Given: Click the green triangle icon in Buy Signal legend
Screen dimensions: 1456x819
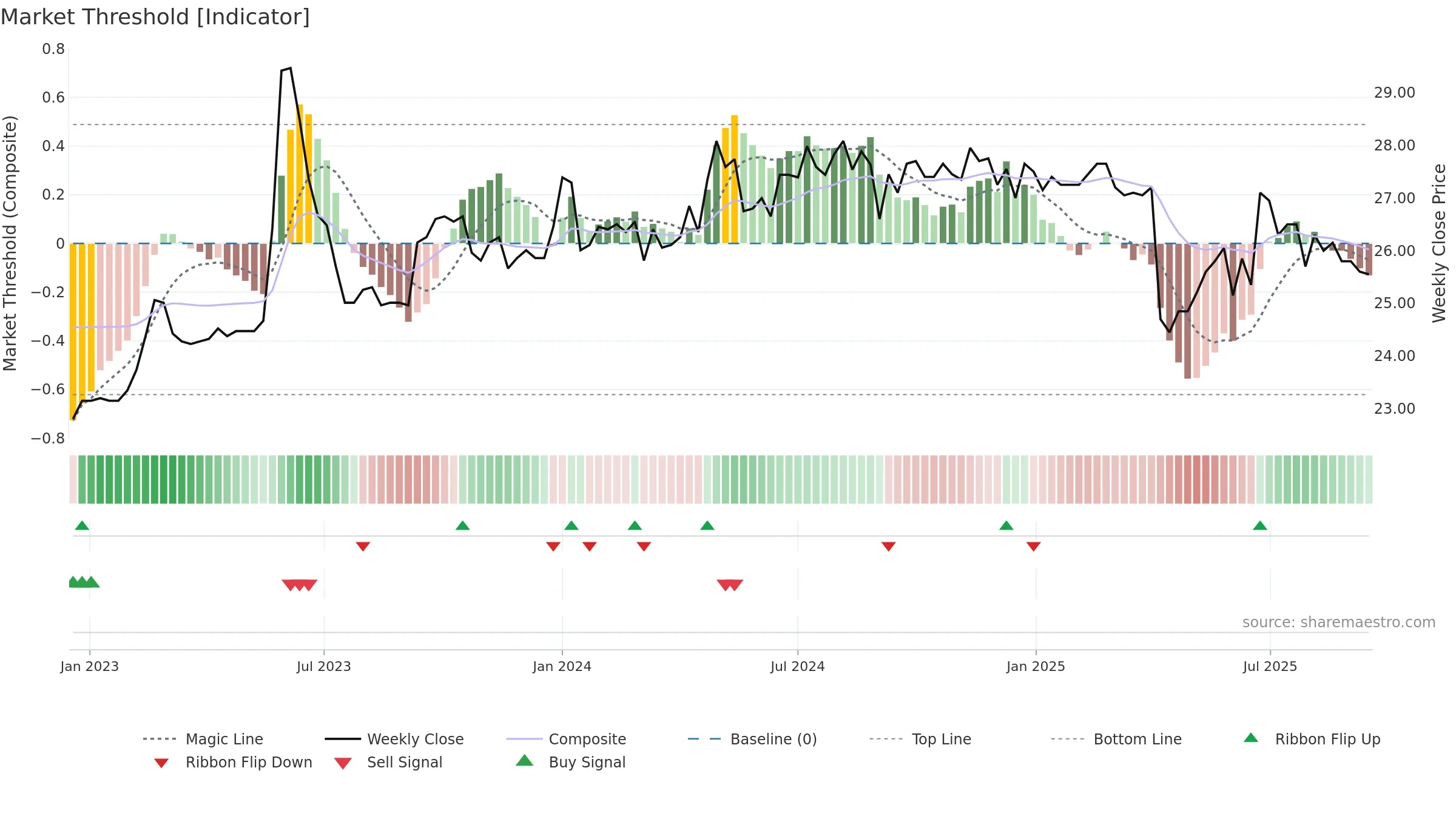Looking at the screenshot, I should coord(525,760).
